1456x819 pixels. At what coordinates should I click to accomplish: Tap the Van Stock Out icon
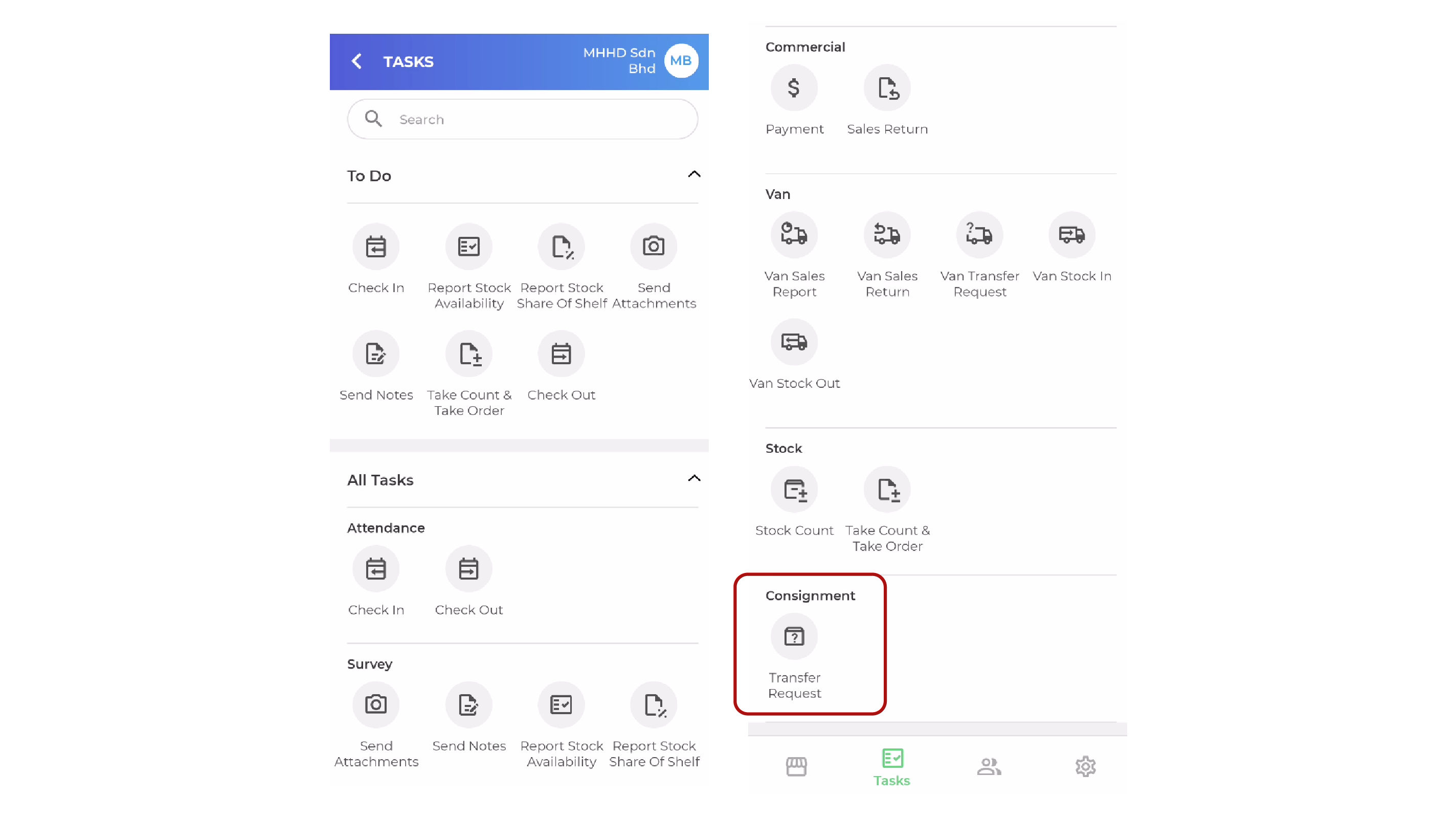tap(794, 342)
